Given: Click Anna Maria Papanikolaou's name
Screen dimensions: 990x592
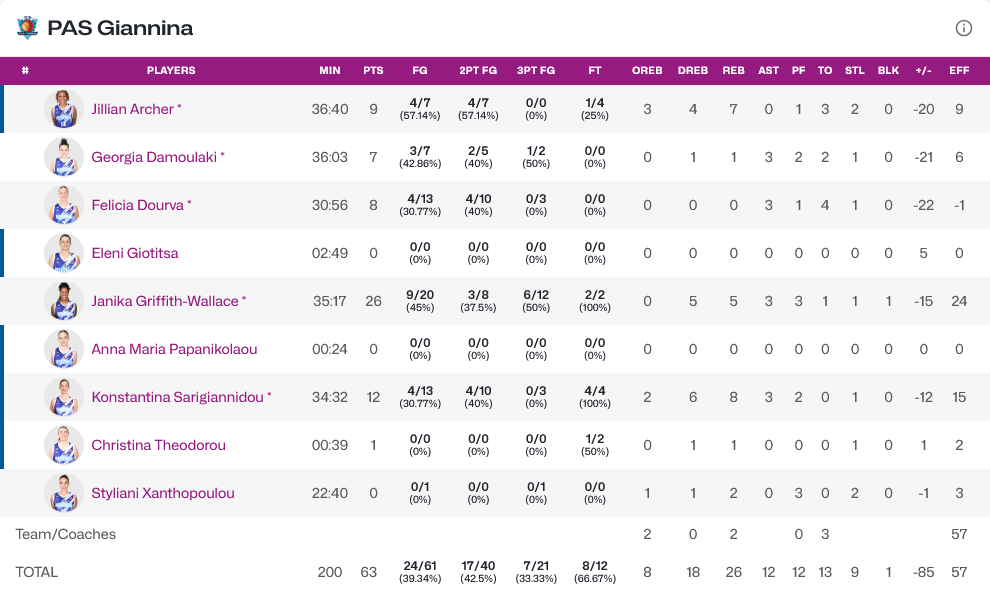Looking at the screenshot, I should (x=174, y=349).
